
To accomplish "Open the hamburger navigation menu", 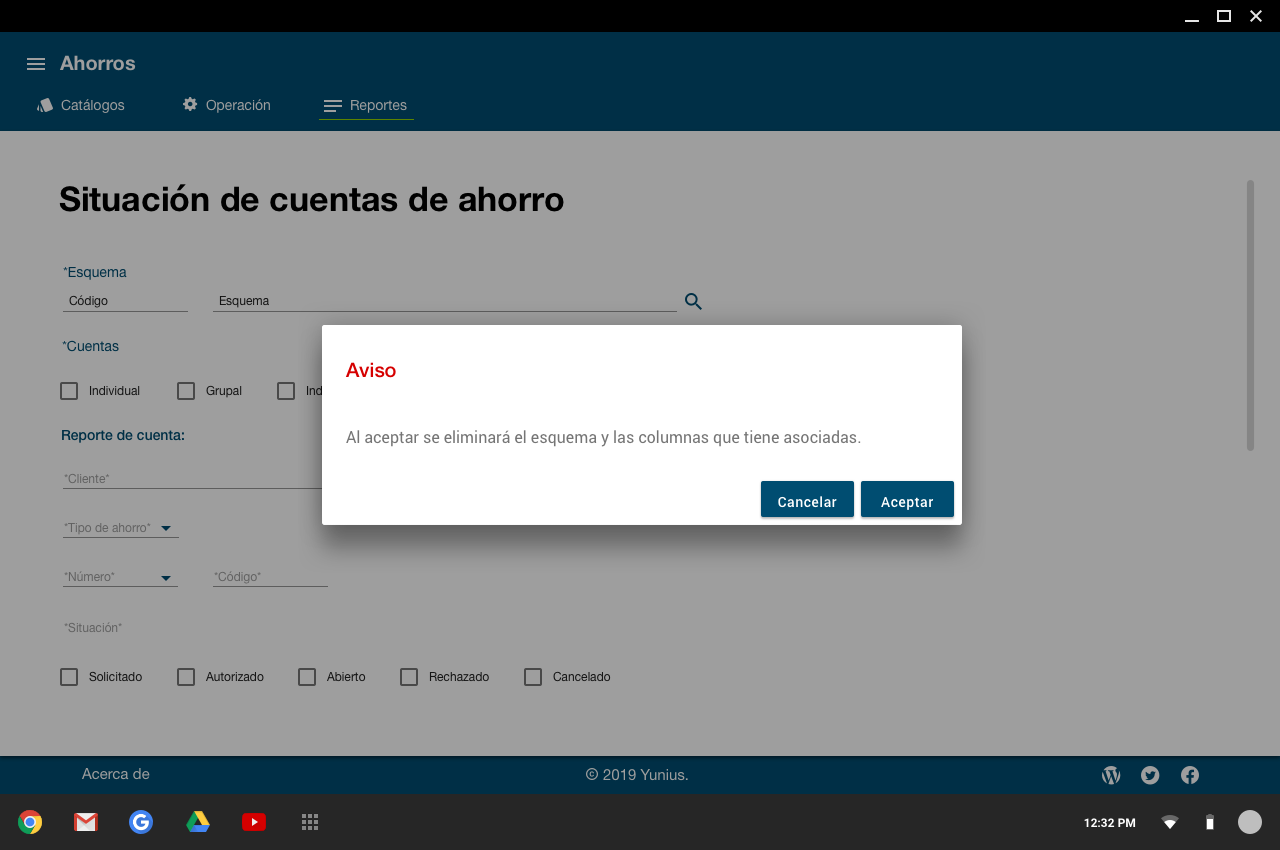I will click(36, 64).
